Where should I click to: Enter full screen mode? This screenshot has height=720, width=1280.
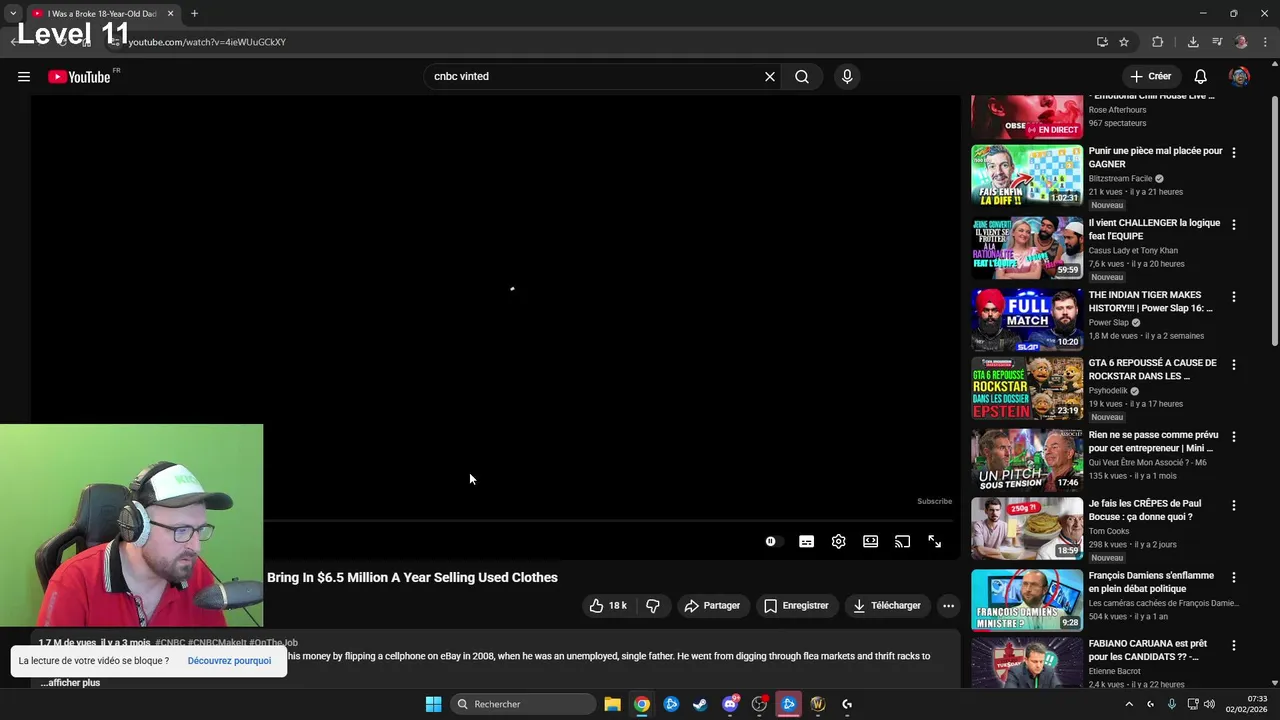pyautogui.click(x=934, y=541)
